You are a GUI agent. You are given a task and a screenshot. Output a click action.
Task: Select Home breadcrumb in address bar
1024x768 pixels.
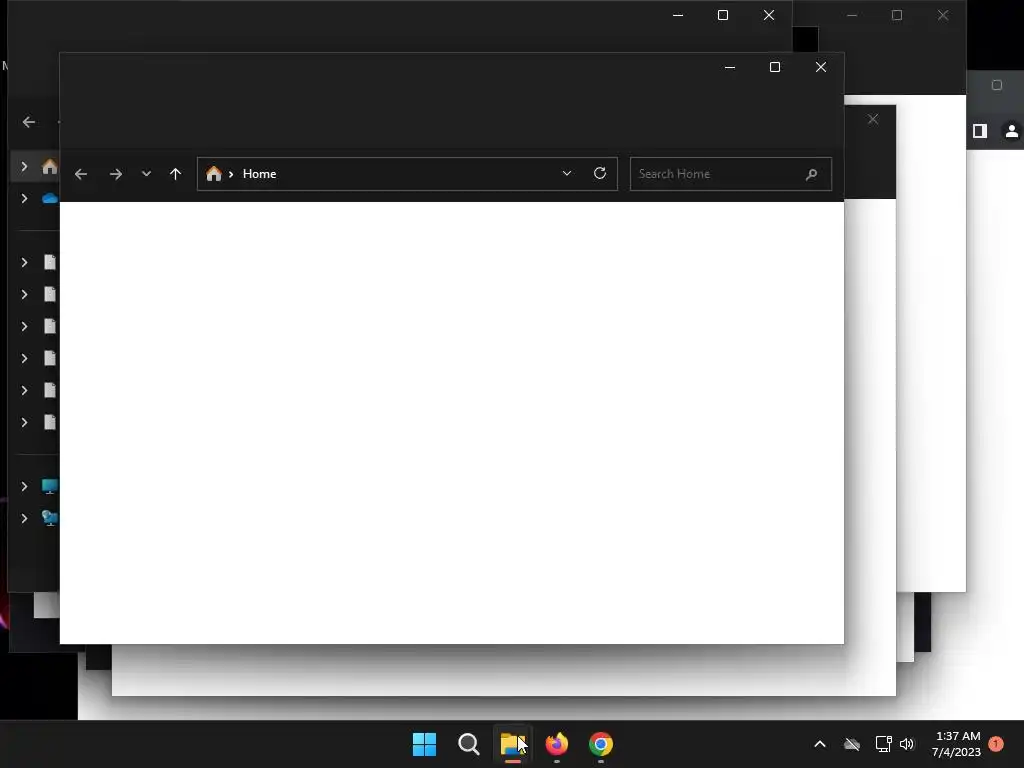(259, 174)
